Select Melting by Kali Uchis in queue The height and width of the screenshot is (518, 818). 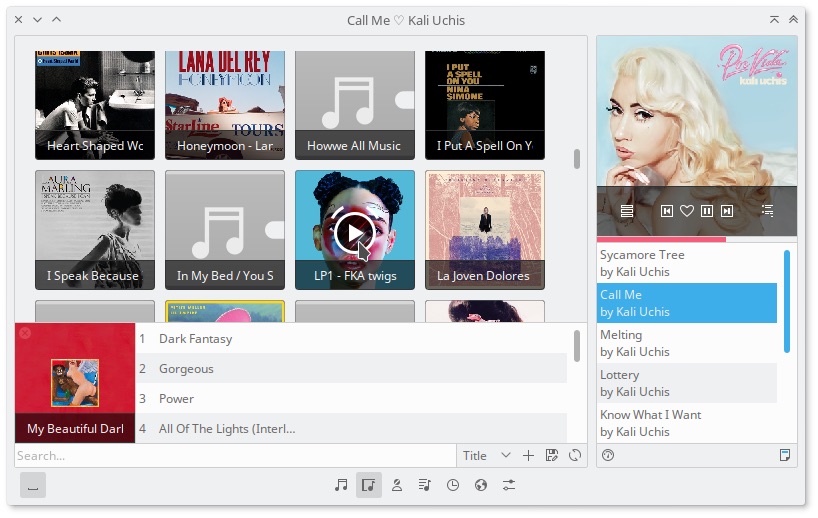688,343
